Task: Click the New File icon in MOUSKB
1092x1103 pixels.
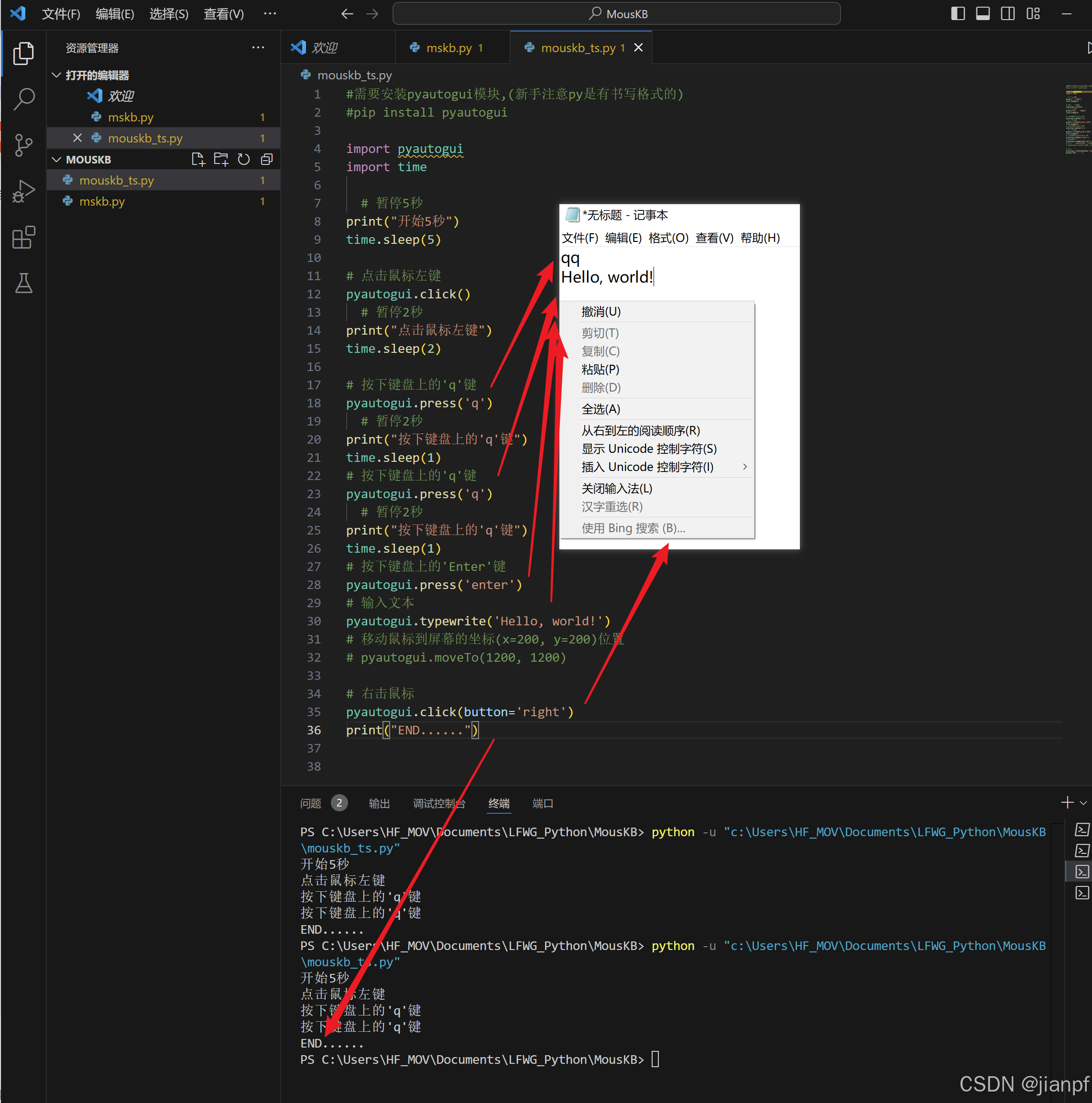Action: (x=198, y=159)
